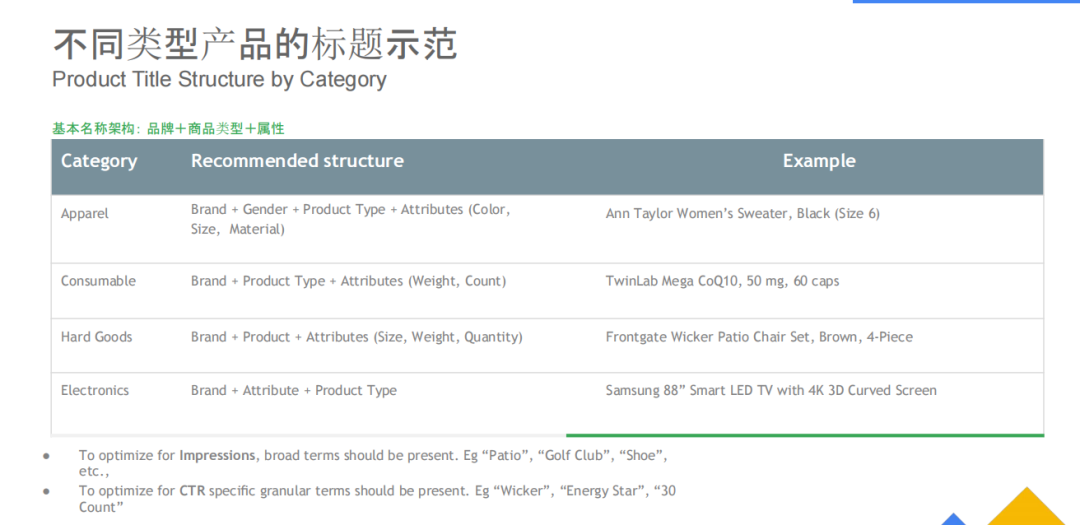Select the 'Consumable' category cell

[98, 282]
